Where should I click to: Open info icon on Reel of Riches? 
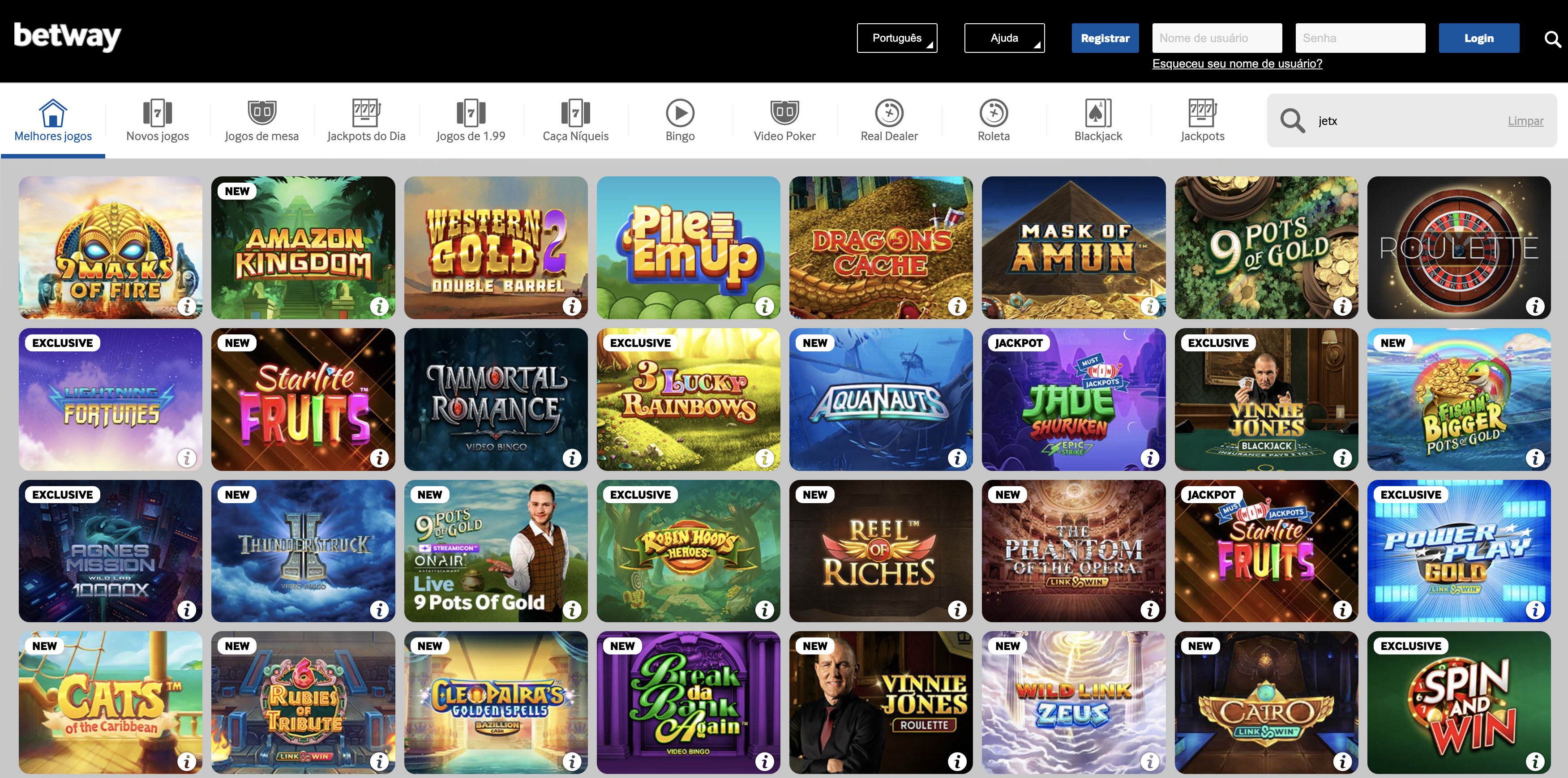(x=957, y=609)
